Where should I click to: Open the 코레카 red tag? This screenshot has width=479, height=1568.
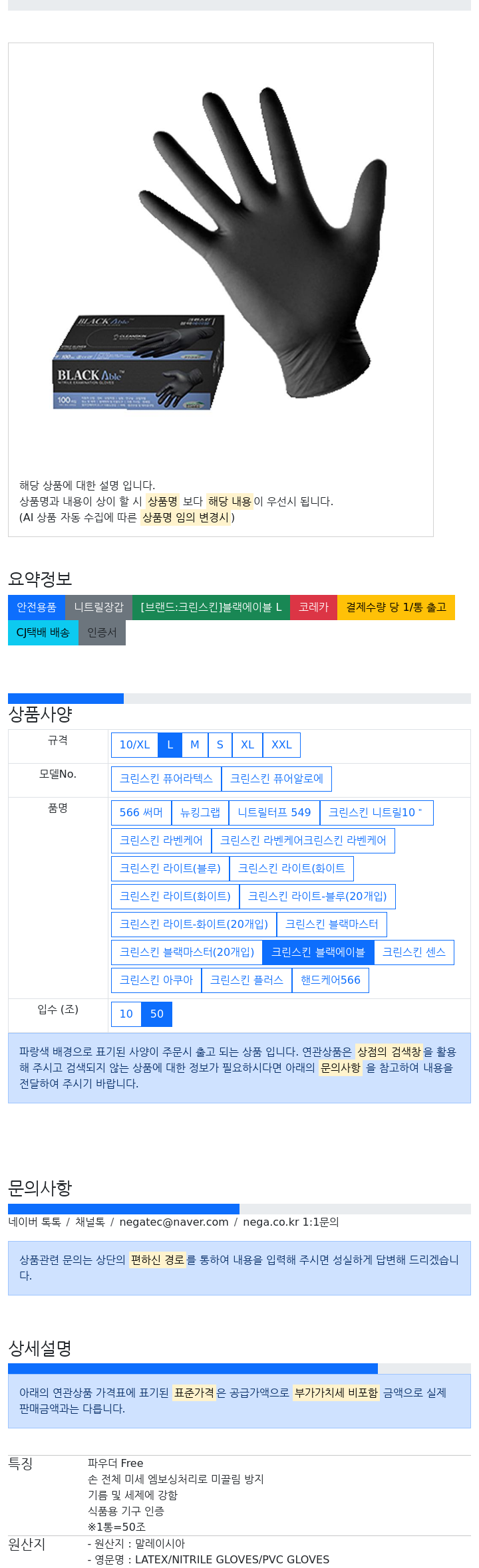pyautogui.click(x=313, y=608)
